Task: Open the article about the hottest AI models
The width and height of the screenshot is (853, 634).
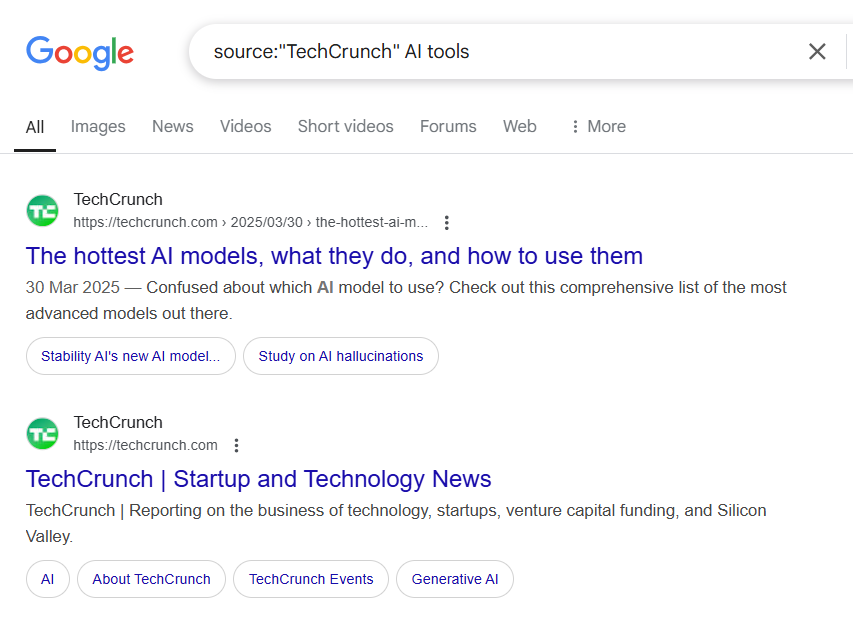Action: click(x=334, y=256)
